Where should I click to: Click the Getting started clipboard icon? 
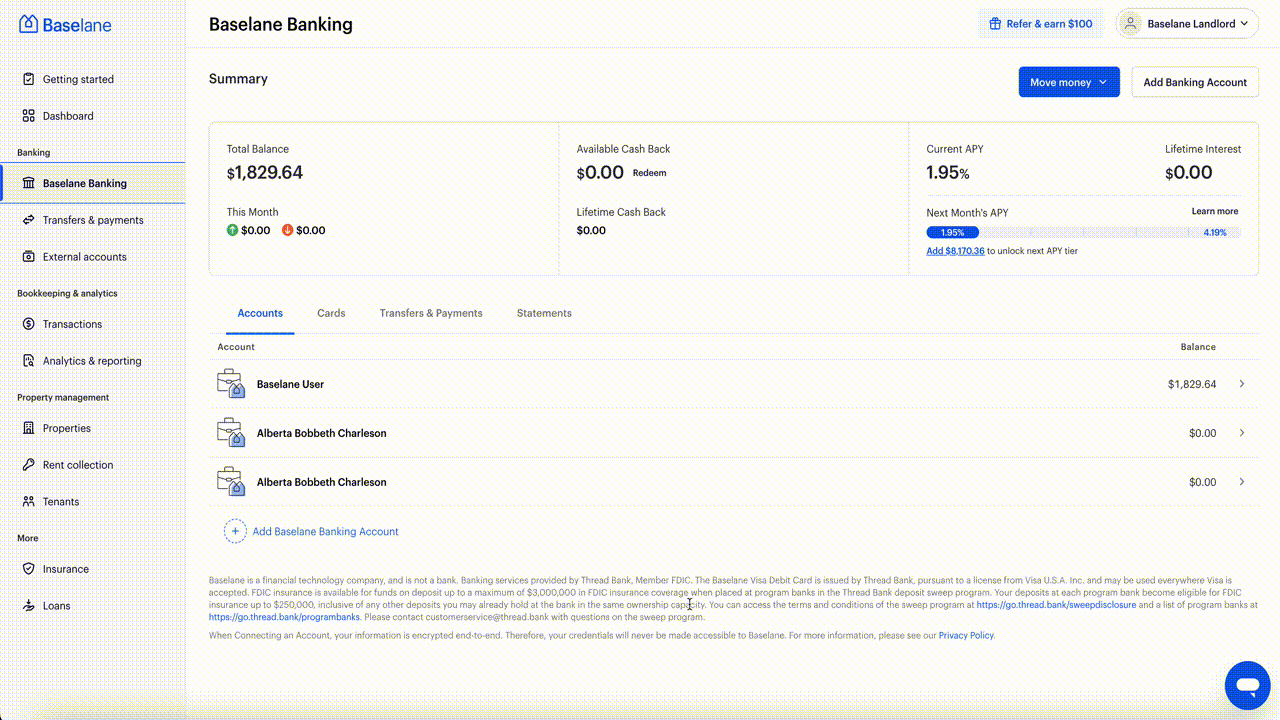pos(28,79)
